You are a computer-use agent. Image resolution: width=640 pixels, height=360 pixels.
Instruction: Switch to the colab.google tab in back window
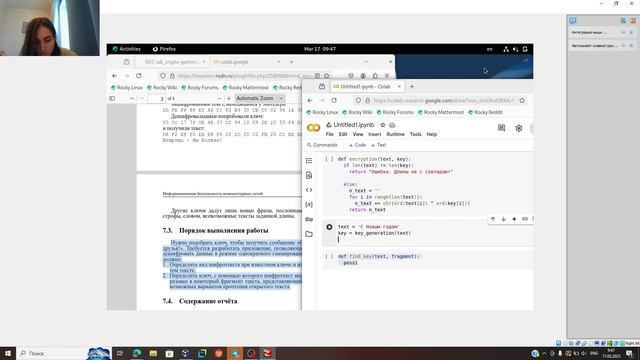245,62
